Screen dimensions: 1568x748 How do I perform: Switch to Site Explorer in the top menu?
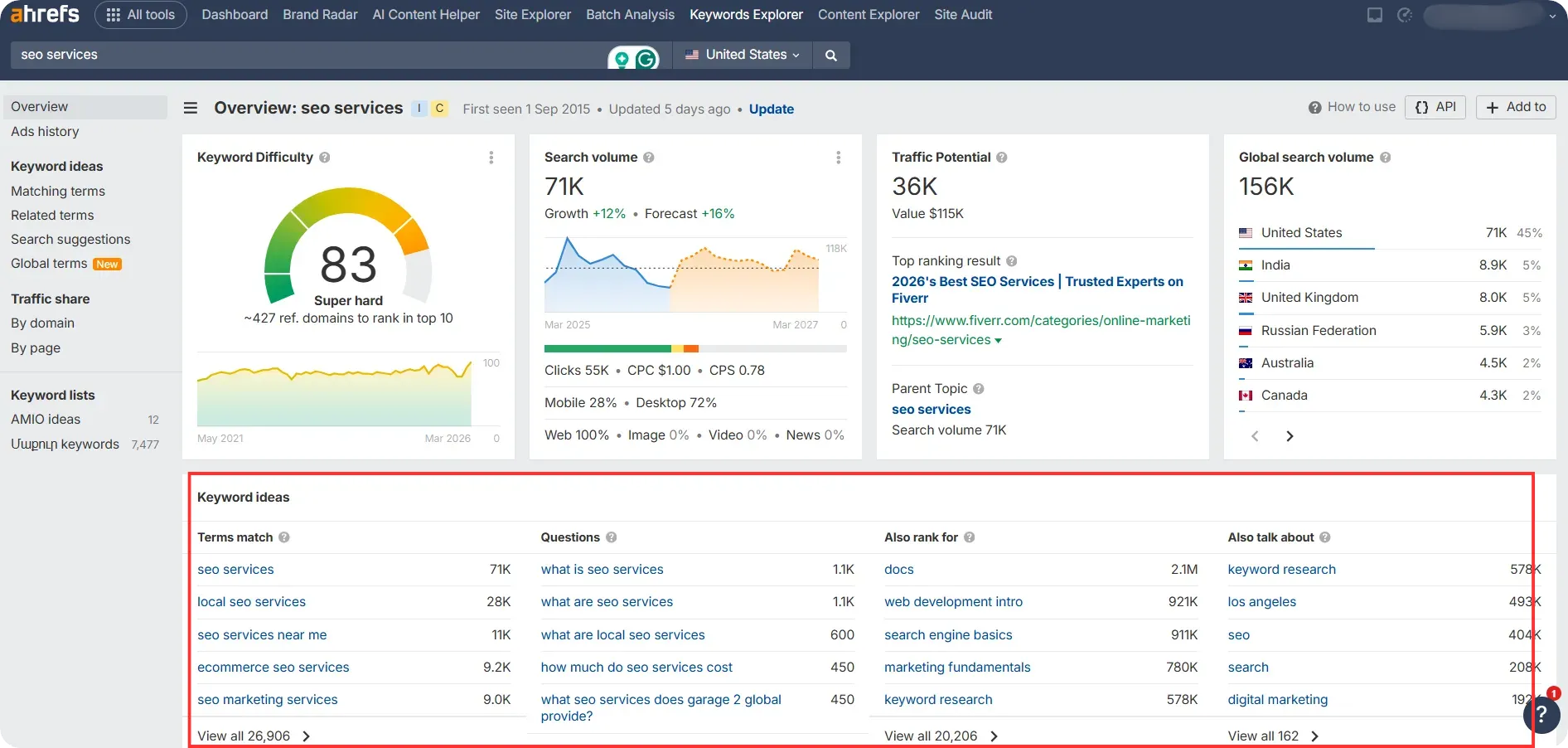click(532, 14)
